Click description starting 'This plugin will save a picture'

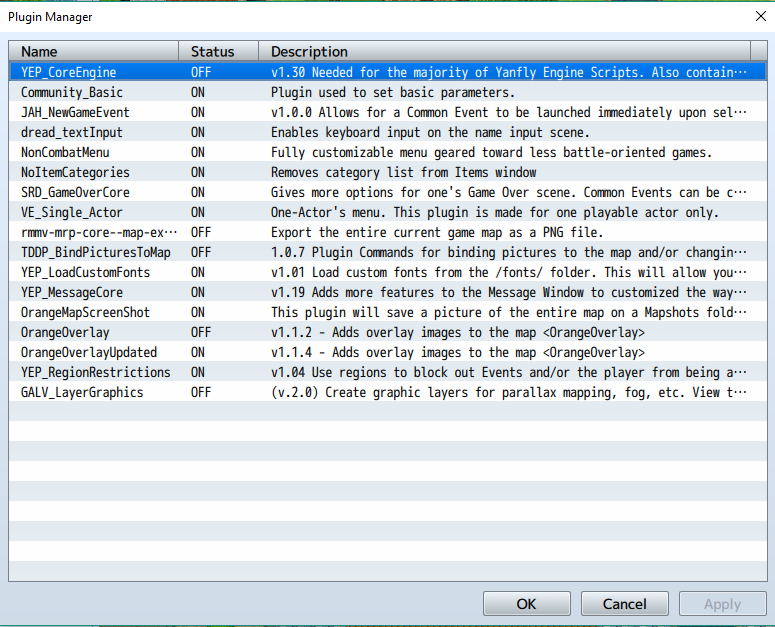coord(509,312)
